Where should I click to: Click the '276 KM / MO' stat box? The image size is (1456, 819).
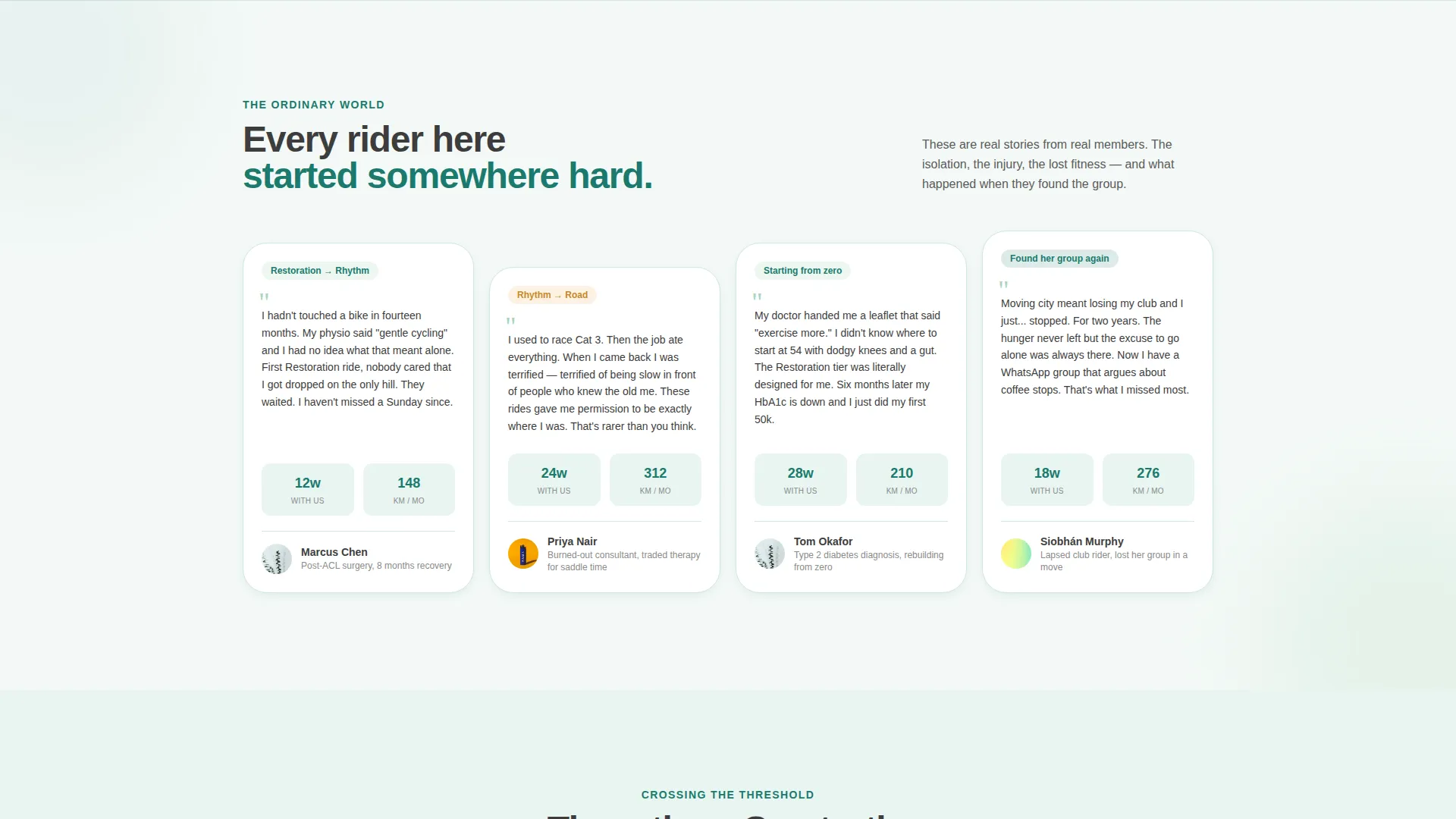1148,480
